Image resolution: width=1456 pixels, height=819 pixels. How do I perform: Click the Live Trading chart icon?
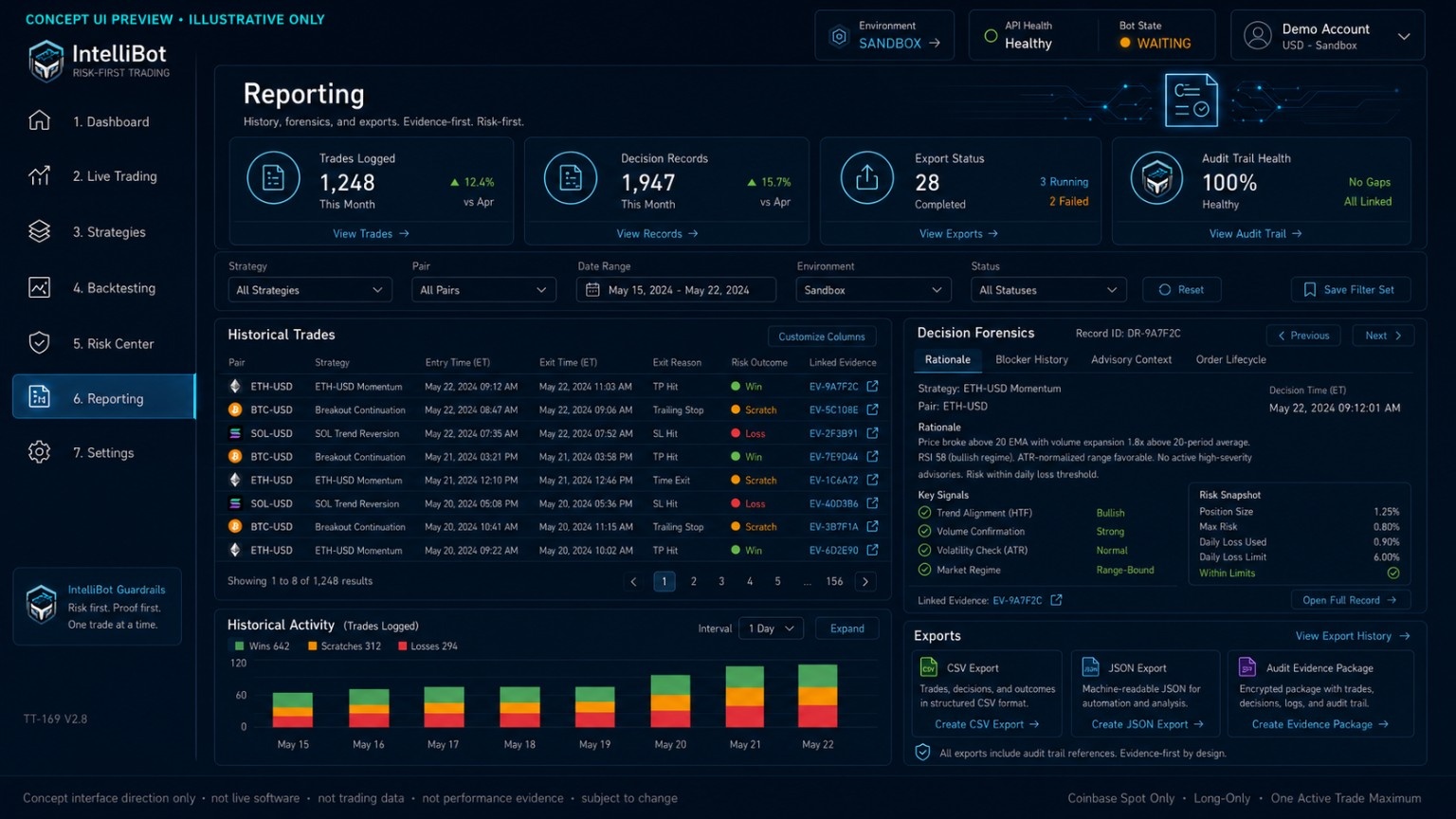[39, 175]
